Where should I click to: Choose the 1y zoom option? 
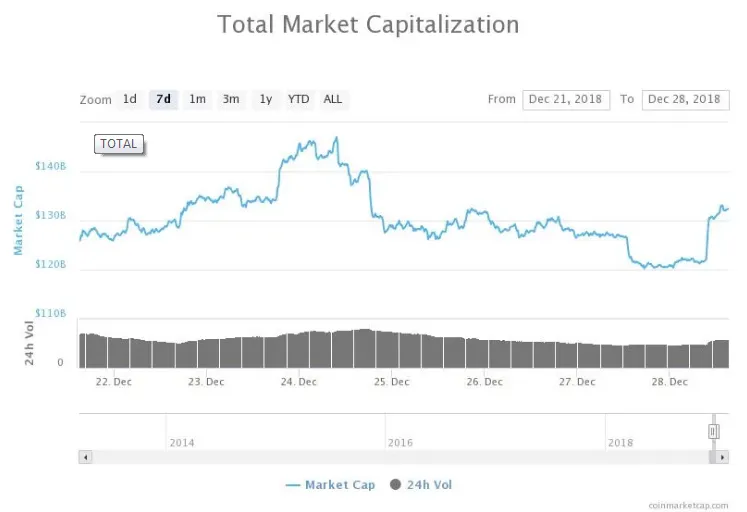pyautogui.click(x=265, y=99)
